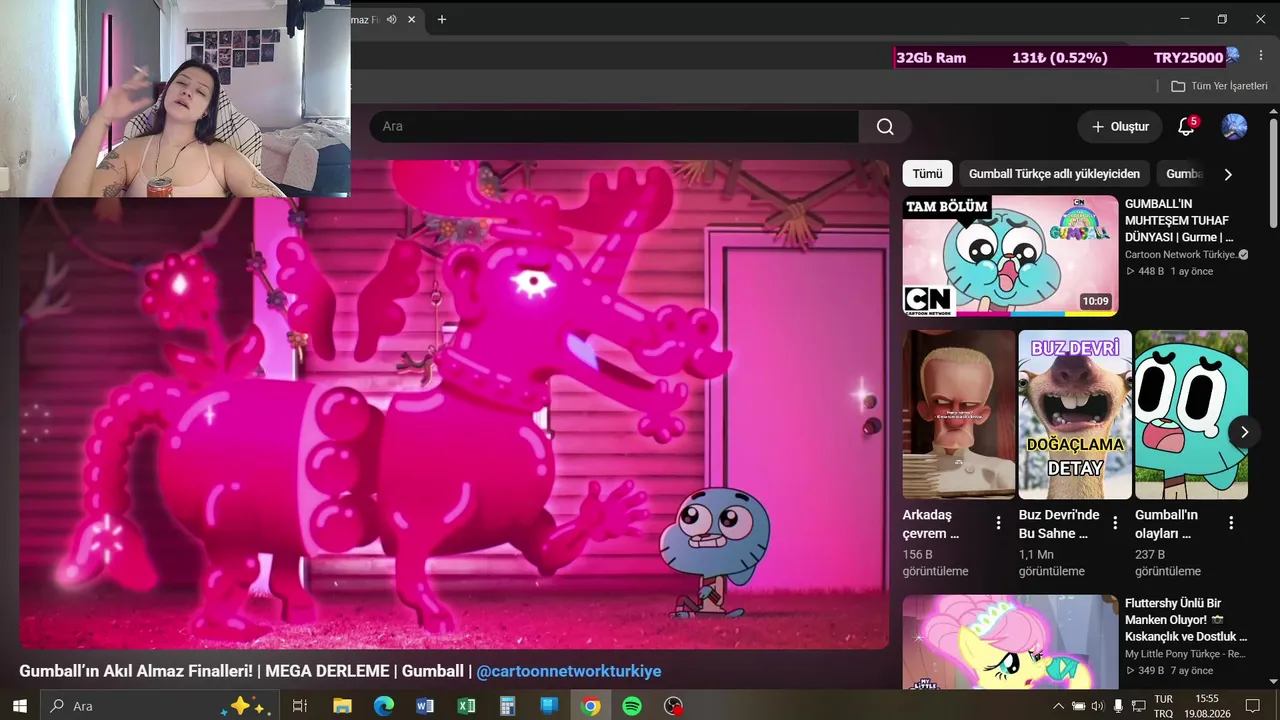This screenshot has width=1280, height=720.
Task: Open the YouTube account avatar menu
Action: point(1234,127)
